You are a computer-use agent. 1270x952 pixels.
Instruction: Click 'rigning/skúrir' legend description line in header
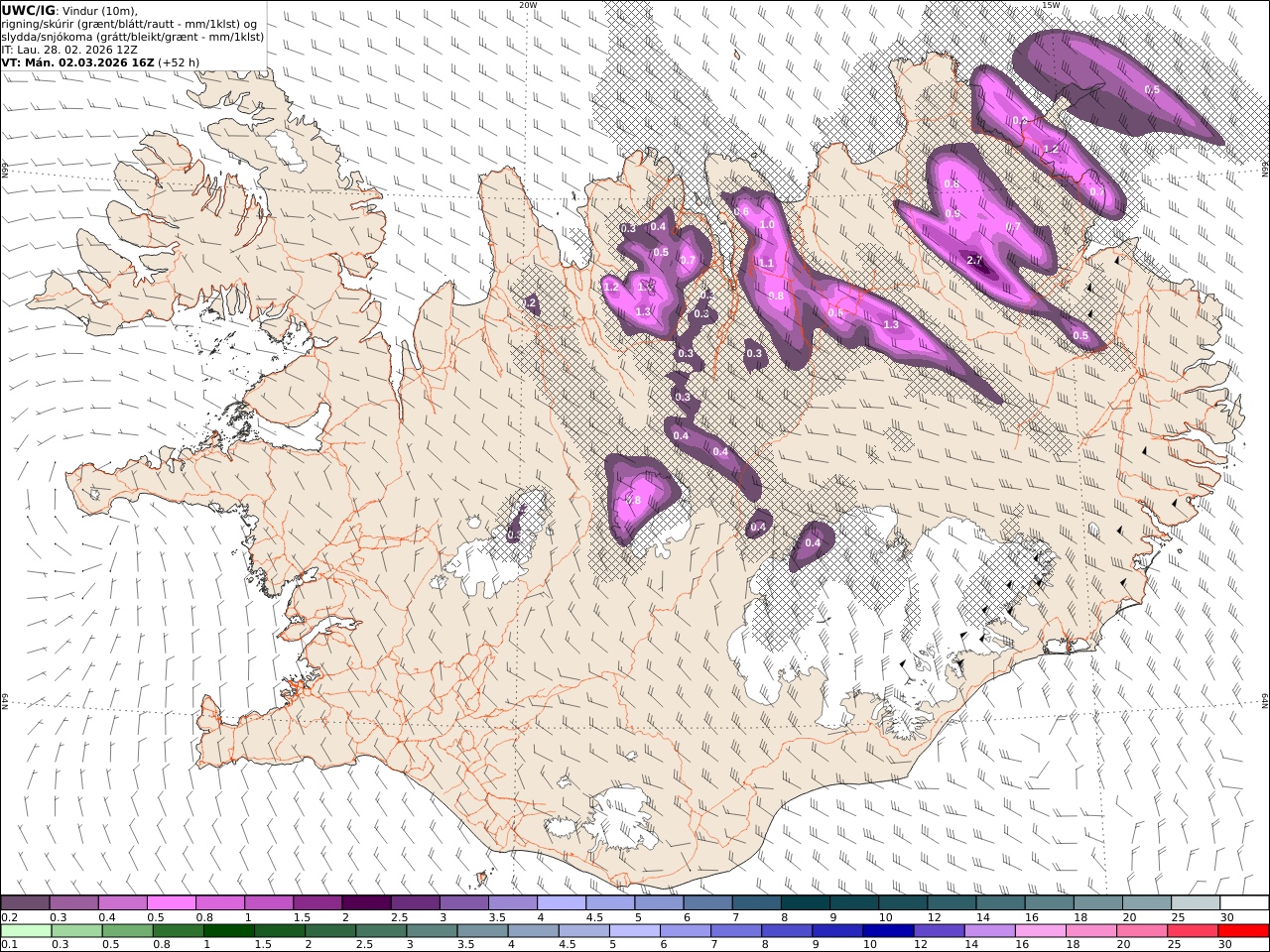tap(130, 23)
